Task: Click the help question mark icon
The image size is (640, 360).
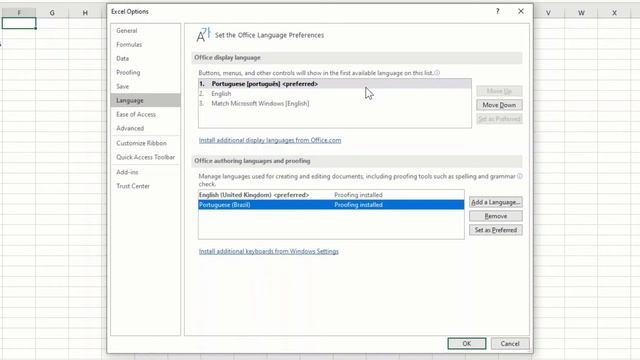Action: 498,11
